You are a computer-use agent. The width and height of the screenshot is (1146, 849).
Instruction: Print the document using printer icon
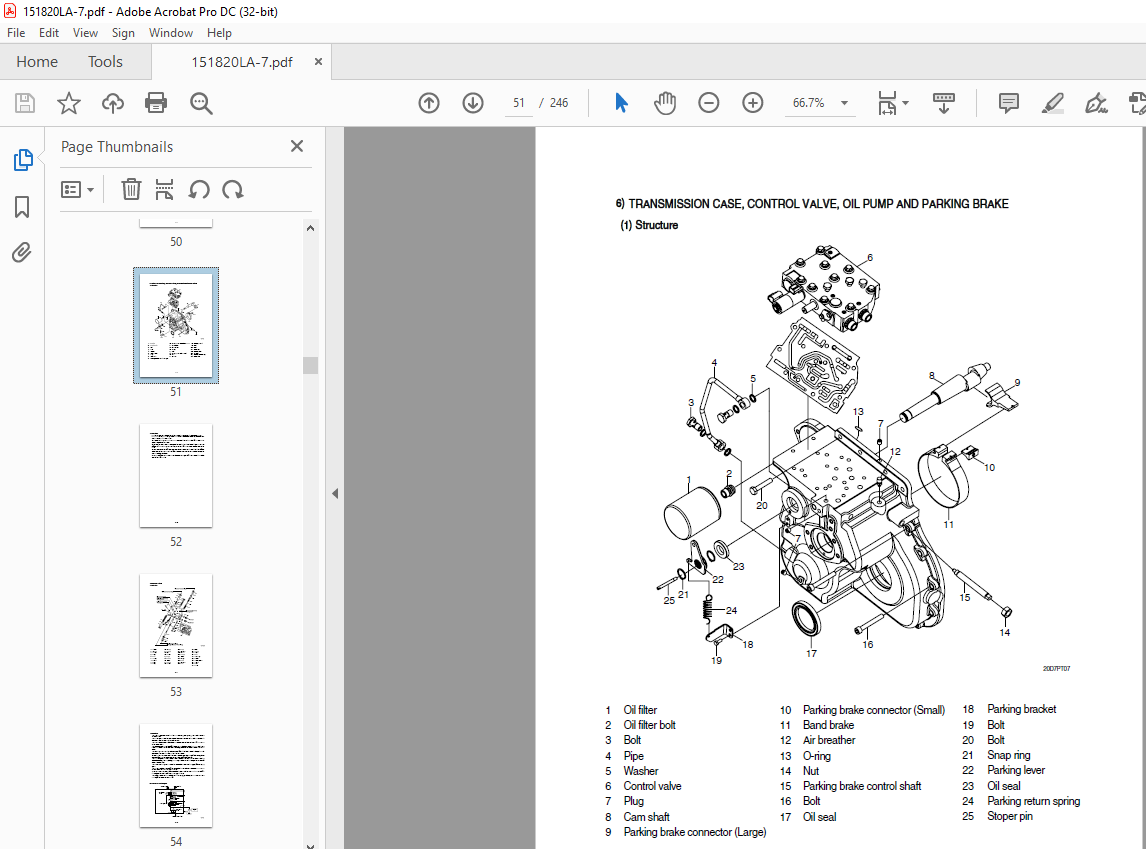[x=156, y=103]
